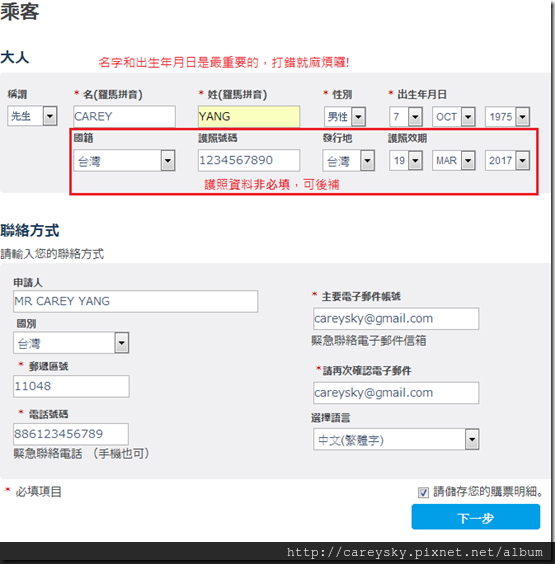Open the 稱謂 title dropdown showing 先生

tap(32, 116)
